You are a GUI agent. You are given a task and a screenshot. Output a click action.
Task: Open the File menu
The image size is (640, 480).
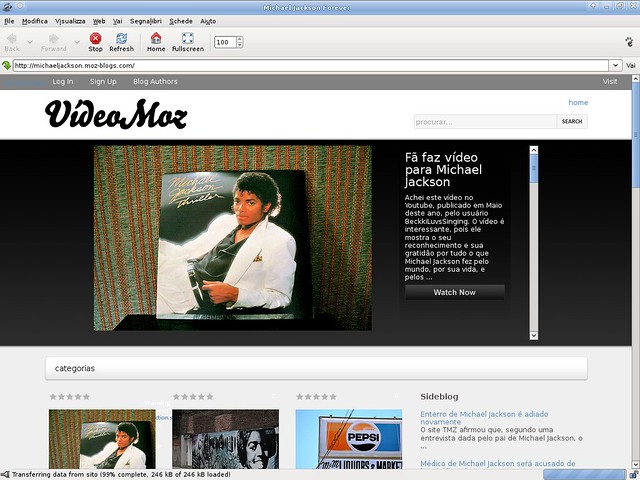[x=9, y=21]
